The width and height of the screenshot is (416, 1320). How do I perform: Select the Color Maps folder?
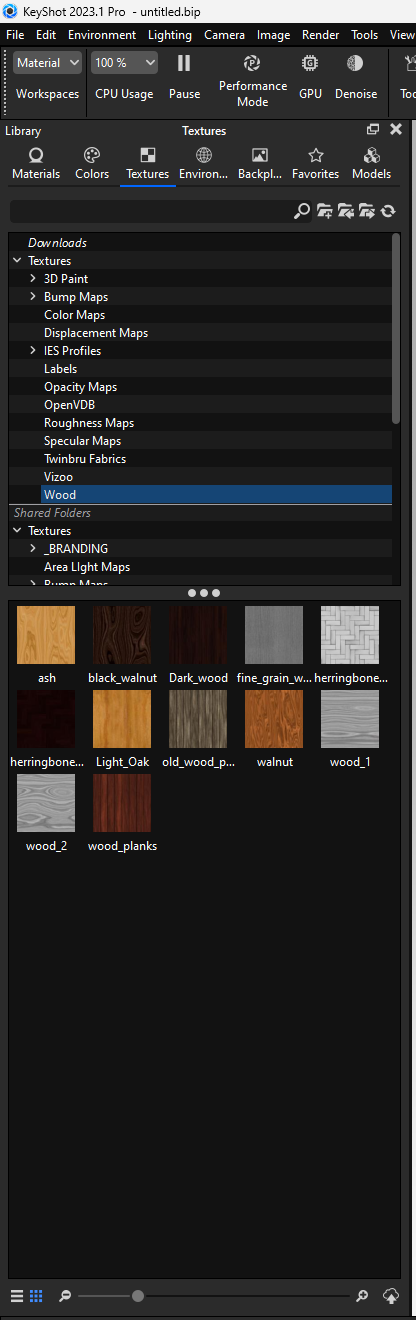pos(74,315)
